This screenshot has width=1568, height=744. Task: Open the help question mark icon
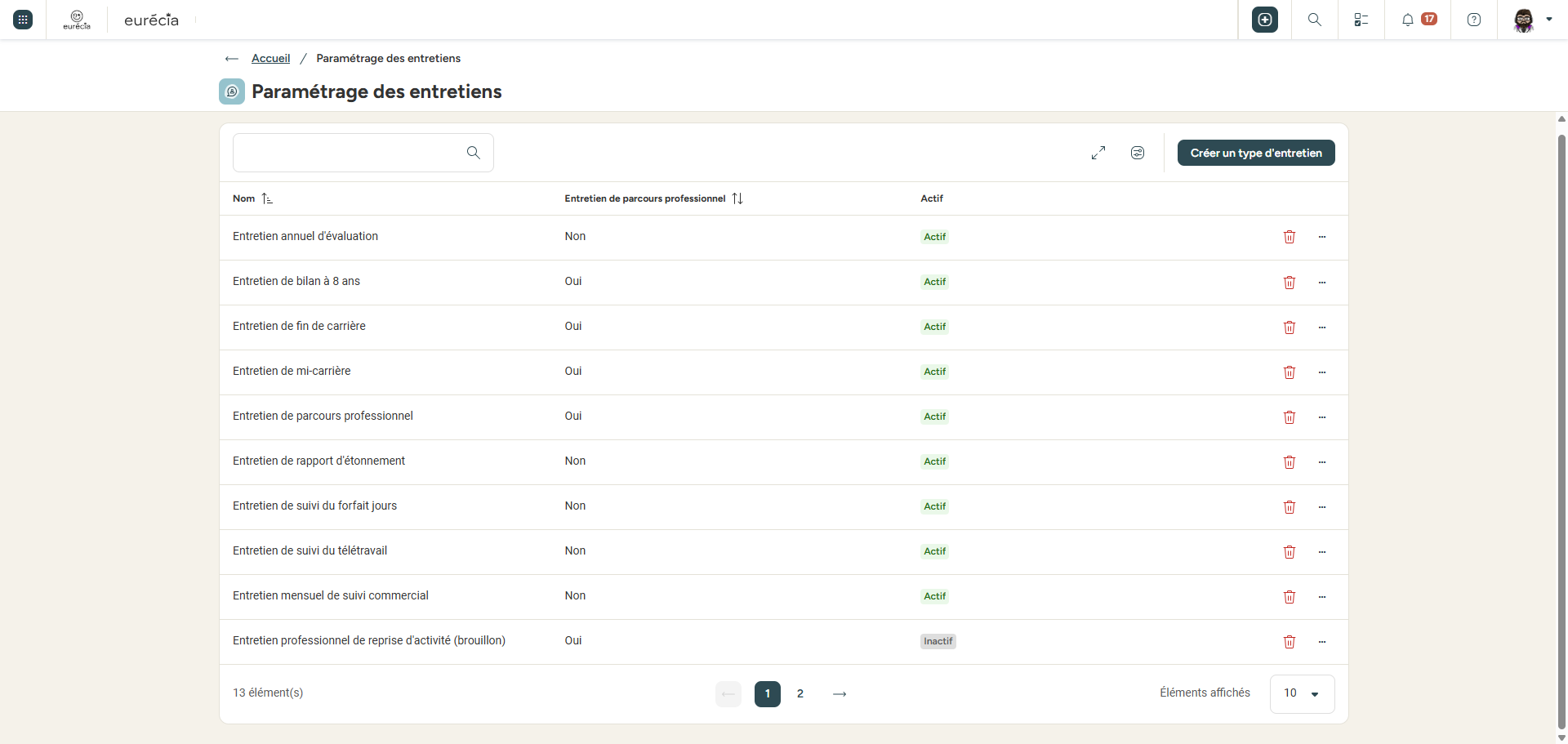point(1474,20)
